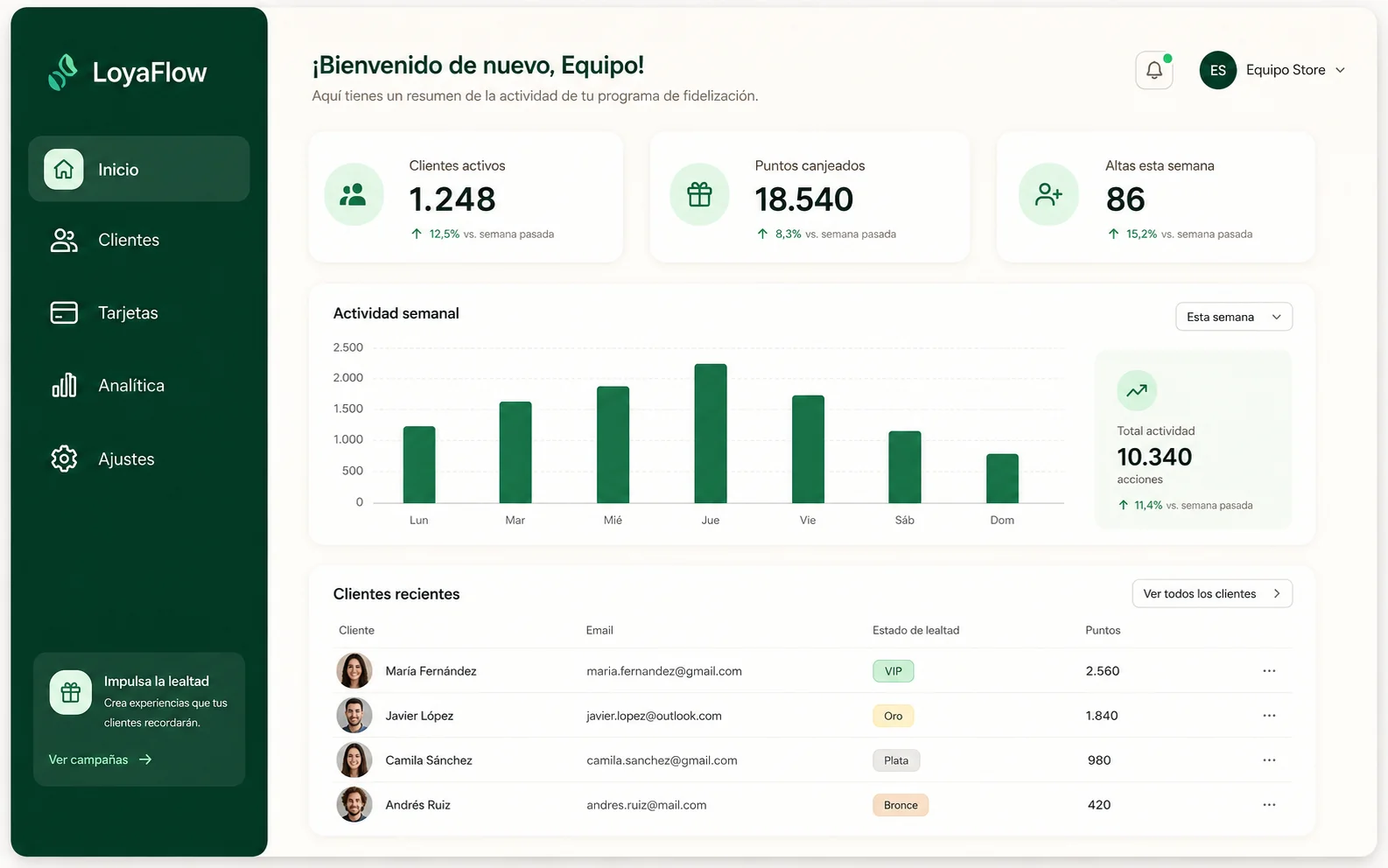The height and width of the screenshot is (868, 1388).
Task: Go to Inicio in the sidebar
Action: pyautogui.click(x=139, y=169)
